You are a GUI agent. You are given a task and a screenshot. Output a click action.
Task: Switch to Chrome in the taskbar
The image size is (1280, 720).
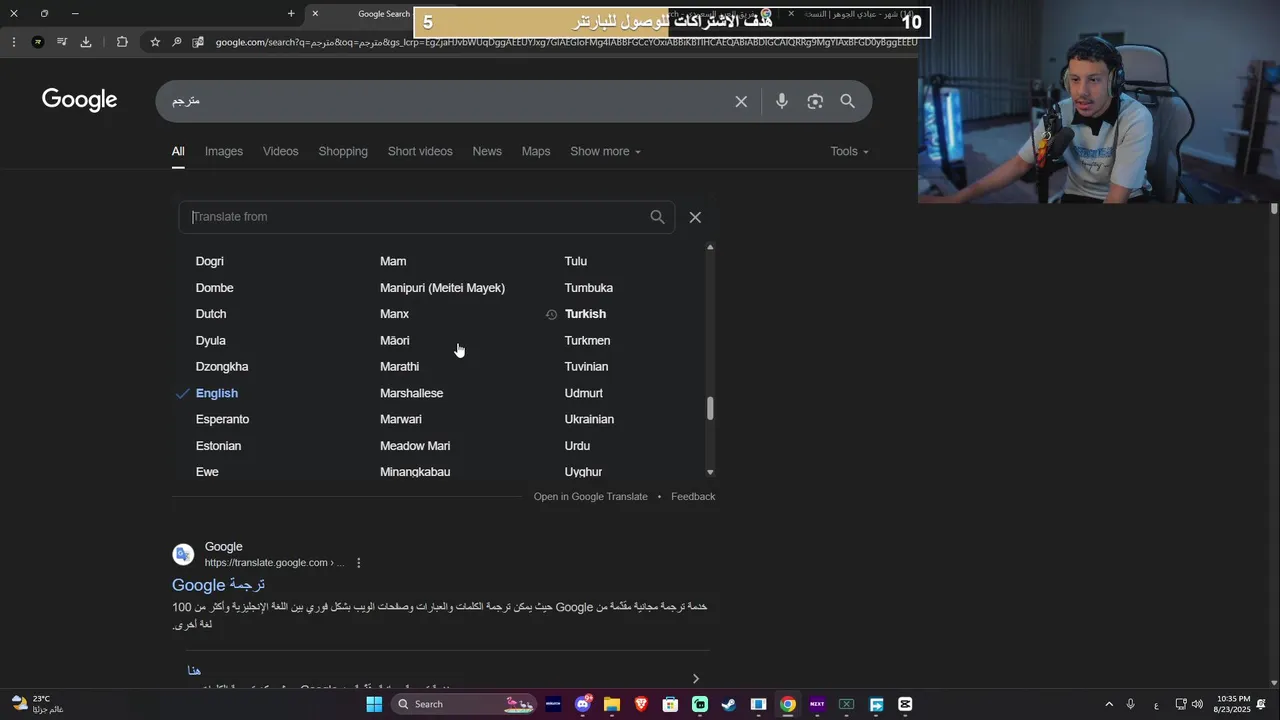(x=788, y=704)
